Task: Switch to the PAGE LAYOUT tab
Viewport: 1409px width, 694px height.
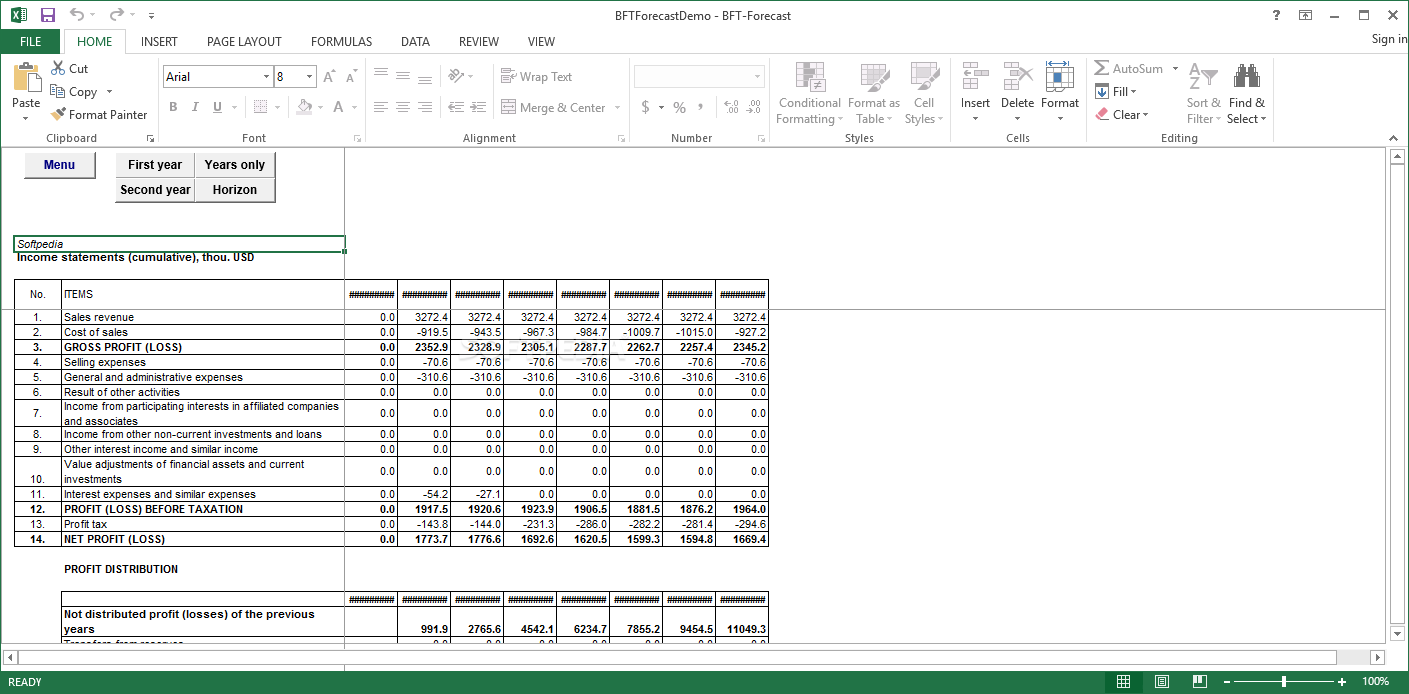Action: pyautogui.click(x=244, y=41)
